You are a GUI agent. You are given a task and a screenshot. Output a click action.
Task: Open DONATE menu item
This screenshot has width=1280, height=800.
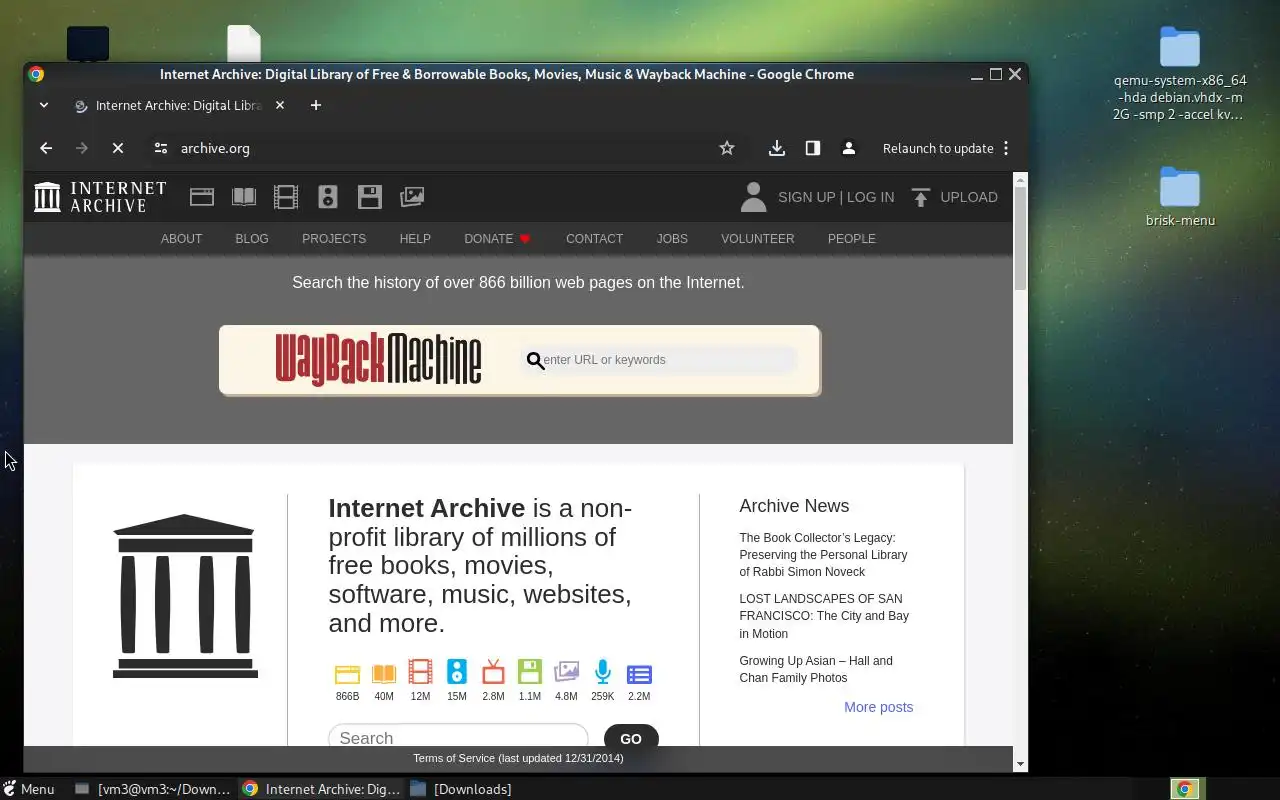(497, 239)
